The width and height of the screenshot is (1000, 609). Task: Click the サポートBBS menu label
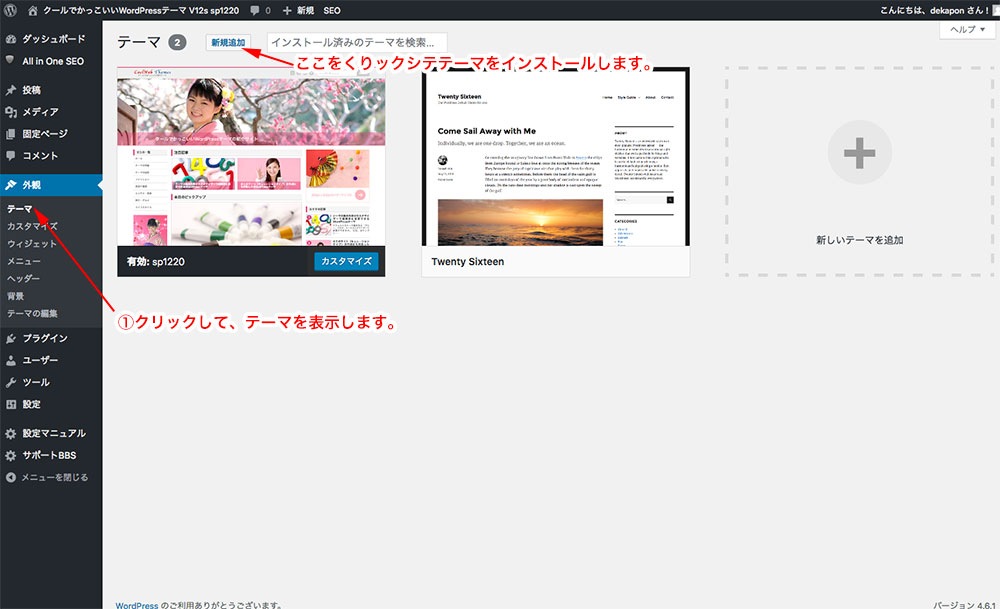(x=49, y=455)
